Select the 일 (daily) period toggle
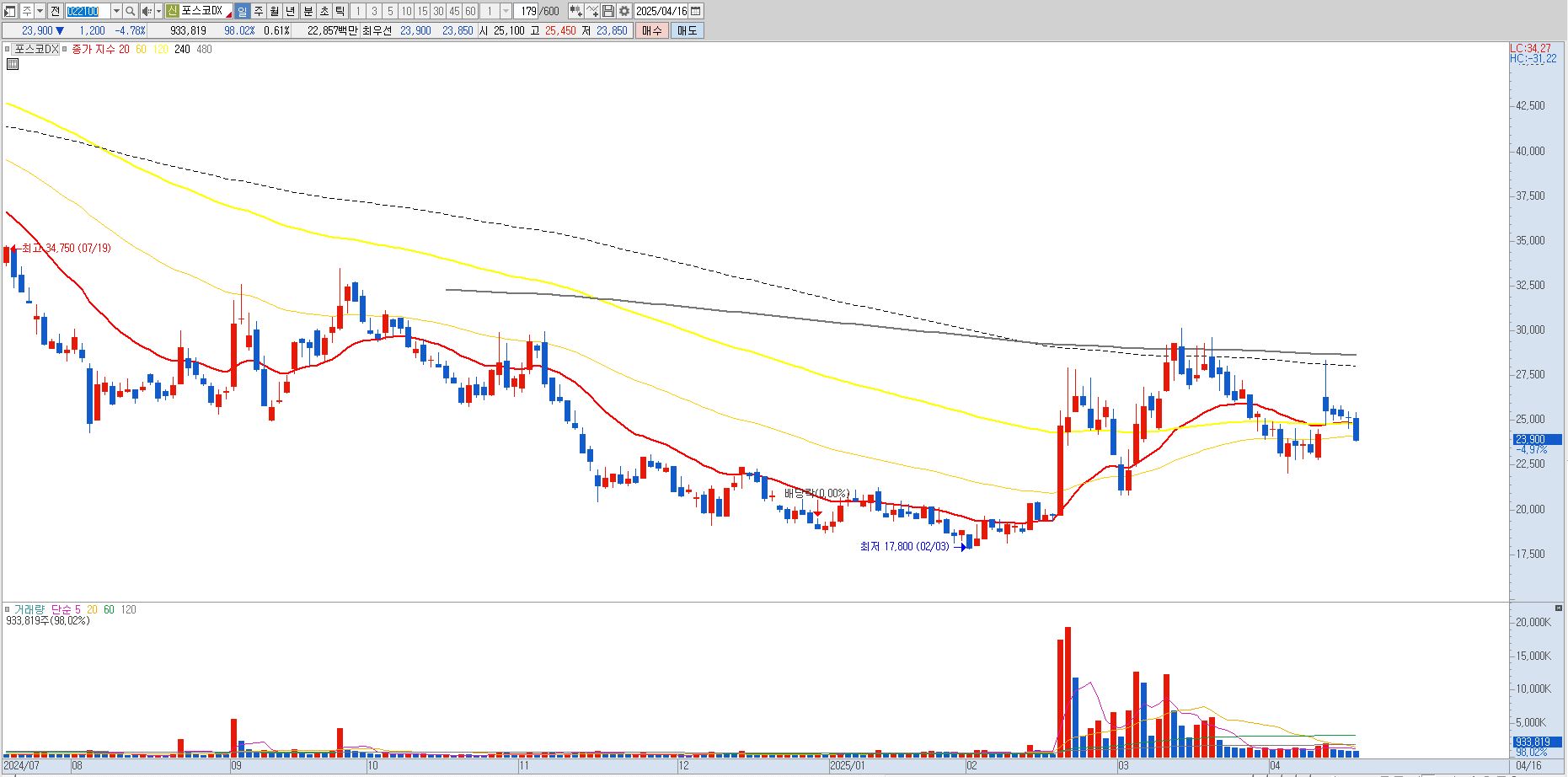Viewport: 1568px width, 777px height. [242, 11]
